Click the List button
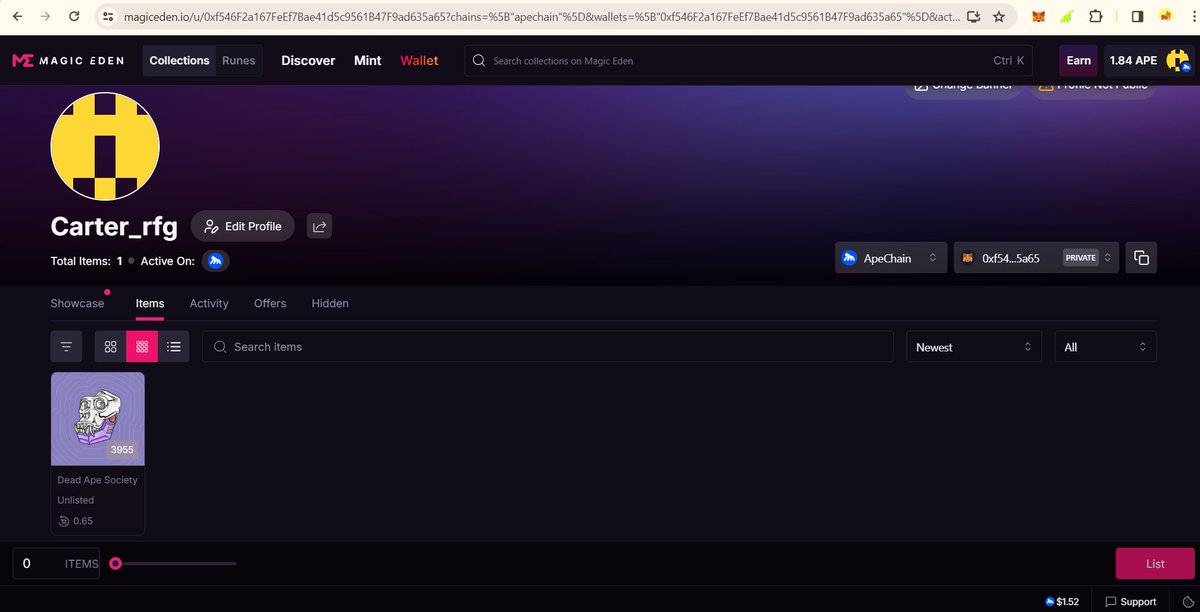The image size is (1200, 612). 1155,564
